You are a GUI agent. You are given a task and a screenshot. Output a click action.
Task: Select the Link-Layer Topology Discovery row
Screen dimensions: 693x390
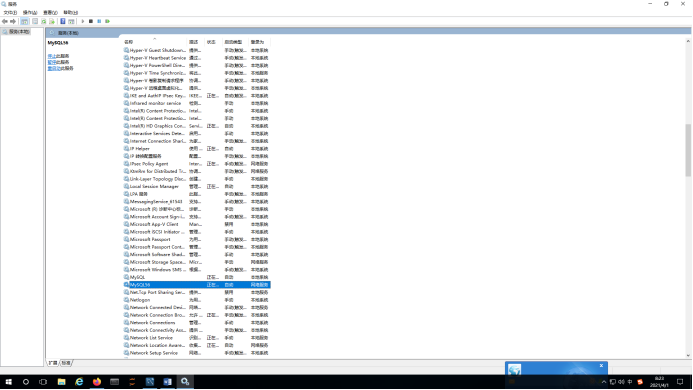(197, 179)
